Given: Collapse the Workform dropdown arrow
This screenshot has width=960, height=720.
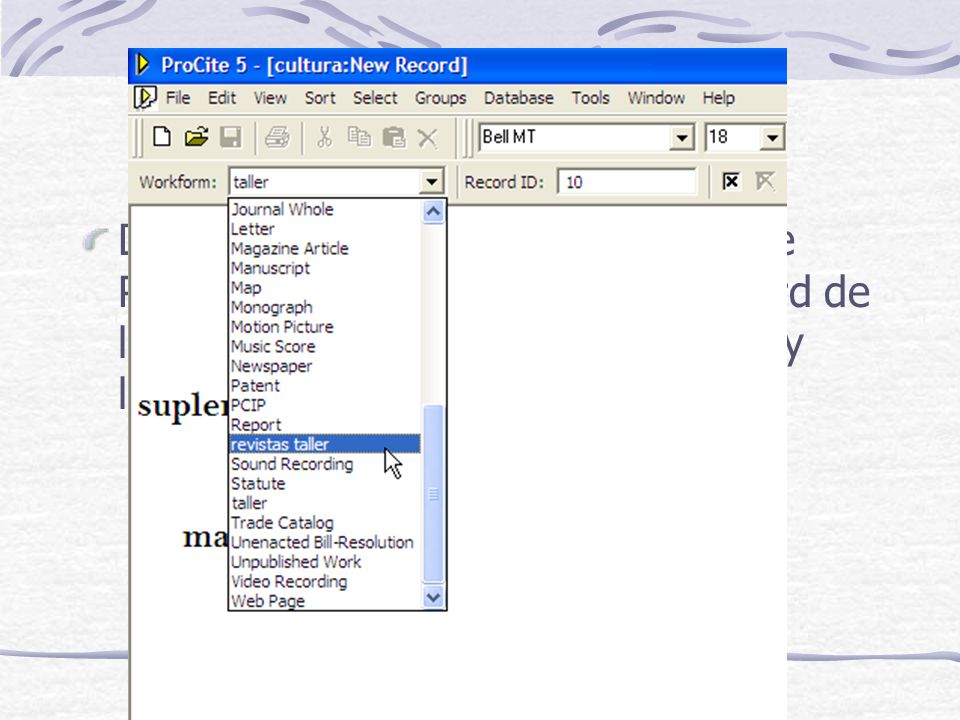Looking at the screenshot, I should tap(431, 182).
